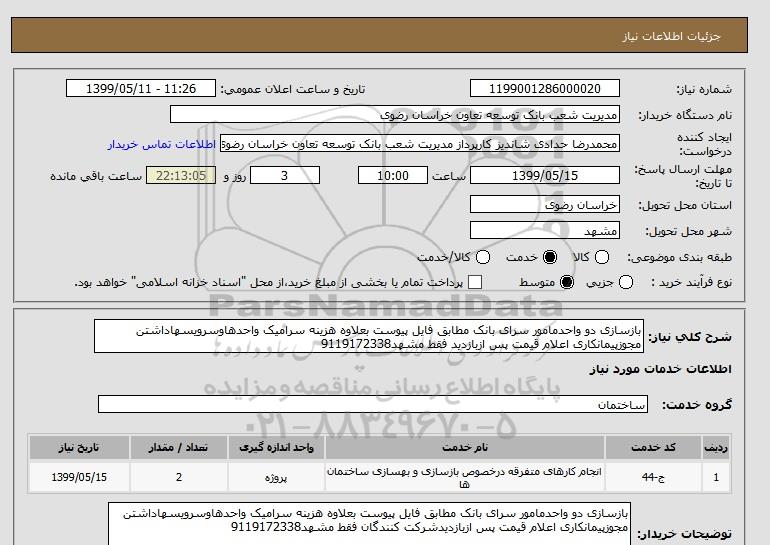The image size is (770, 545).
Task: Click the ردیف column header
Action: click(x=716, y=447)
